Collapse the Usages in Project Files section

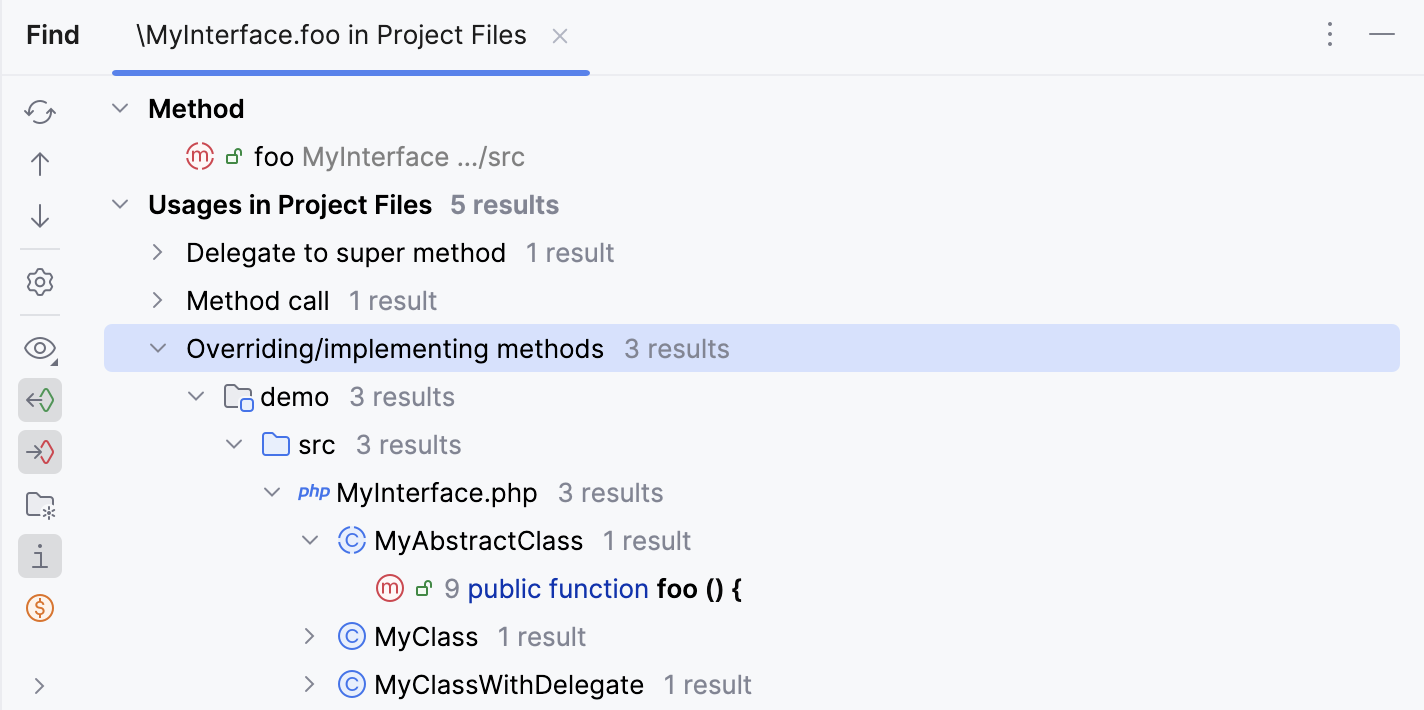coord(120,204)
